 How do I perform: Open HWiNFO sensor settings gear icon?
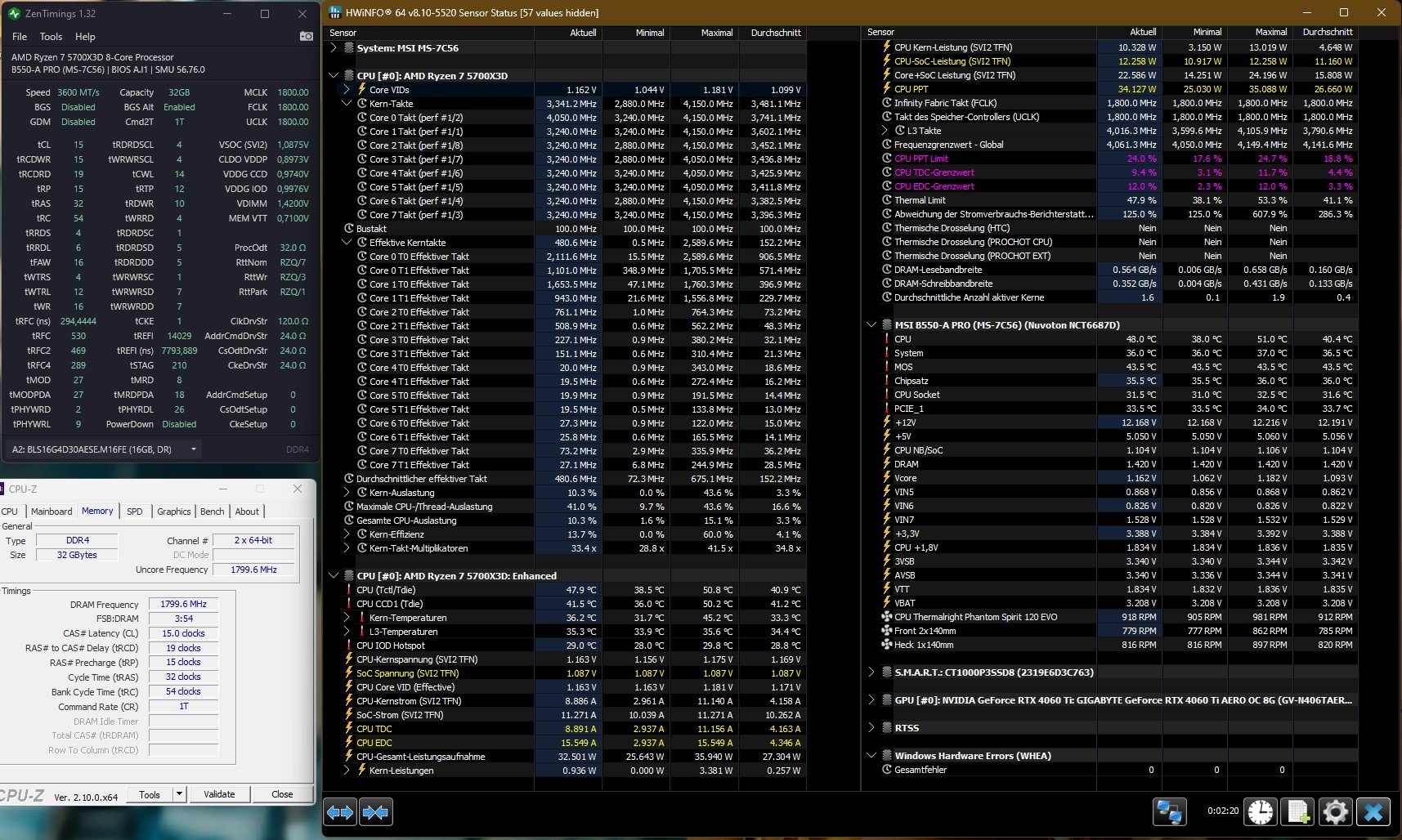(1335, 812)
